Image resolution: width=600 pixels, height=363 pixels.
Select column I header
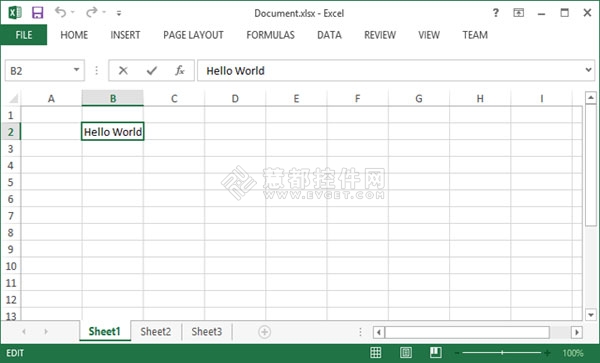(541, 99)
